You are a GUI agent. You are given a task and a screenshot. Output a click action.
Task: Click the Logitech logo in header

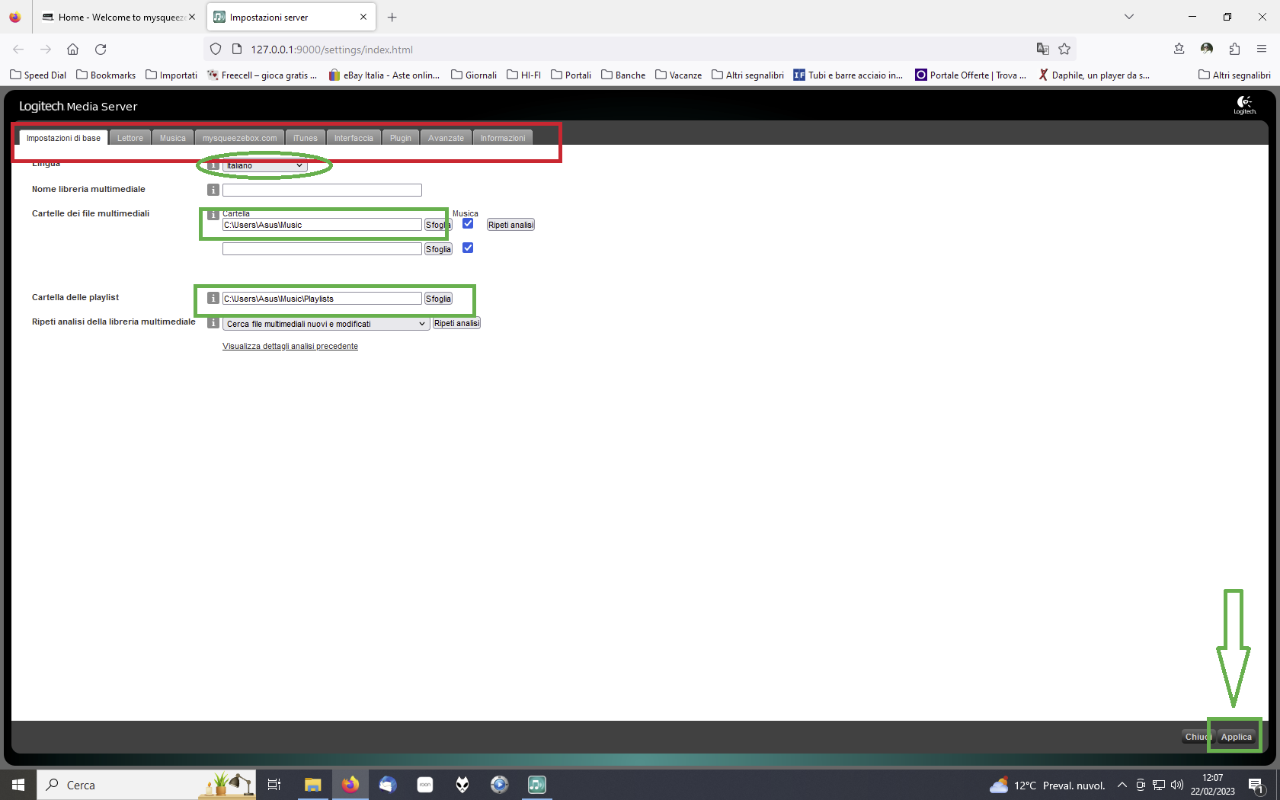1244,105
